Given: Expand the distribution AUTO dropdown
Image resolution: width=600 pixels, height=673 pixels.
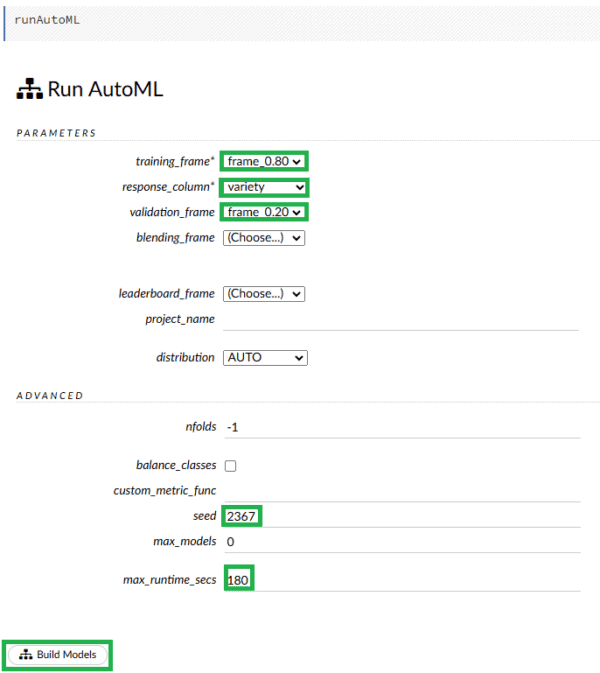Looking at the screenshot, I should (x=265, y=357).
